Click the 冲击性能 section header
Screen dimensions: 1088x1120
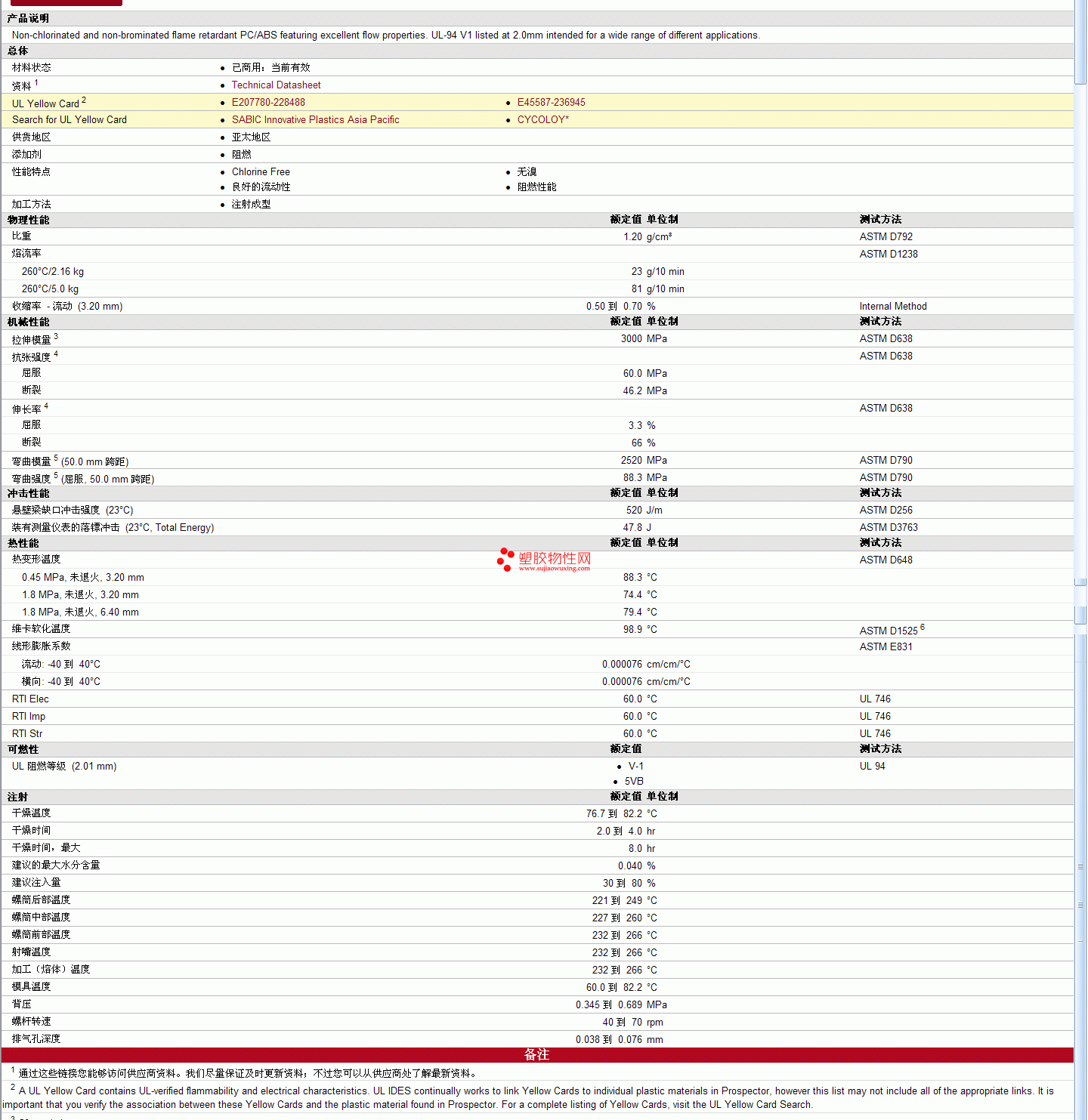click(28, 493)
